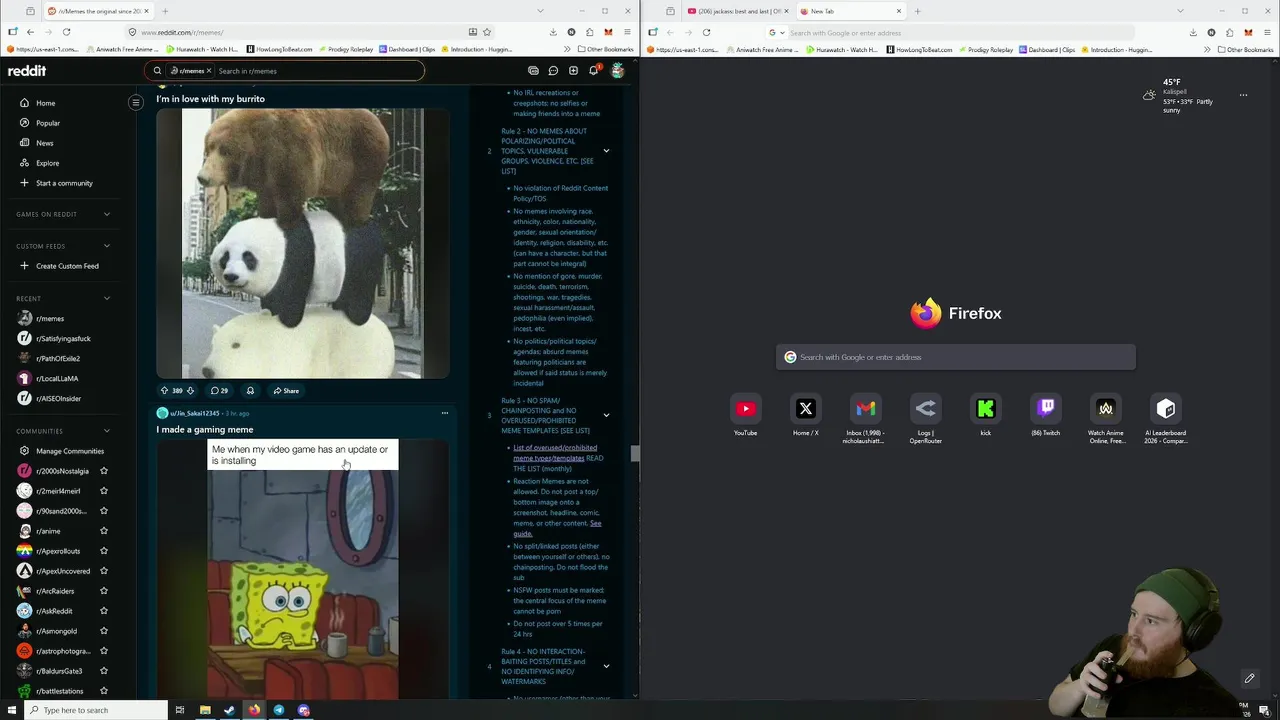Favorite r/AskReddit with star
The image size is (1280, 720).
(103, 611)
